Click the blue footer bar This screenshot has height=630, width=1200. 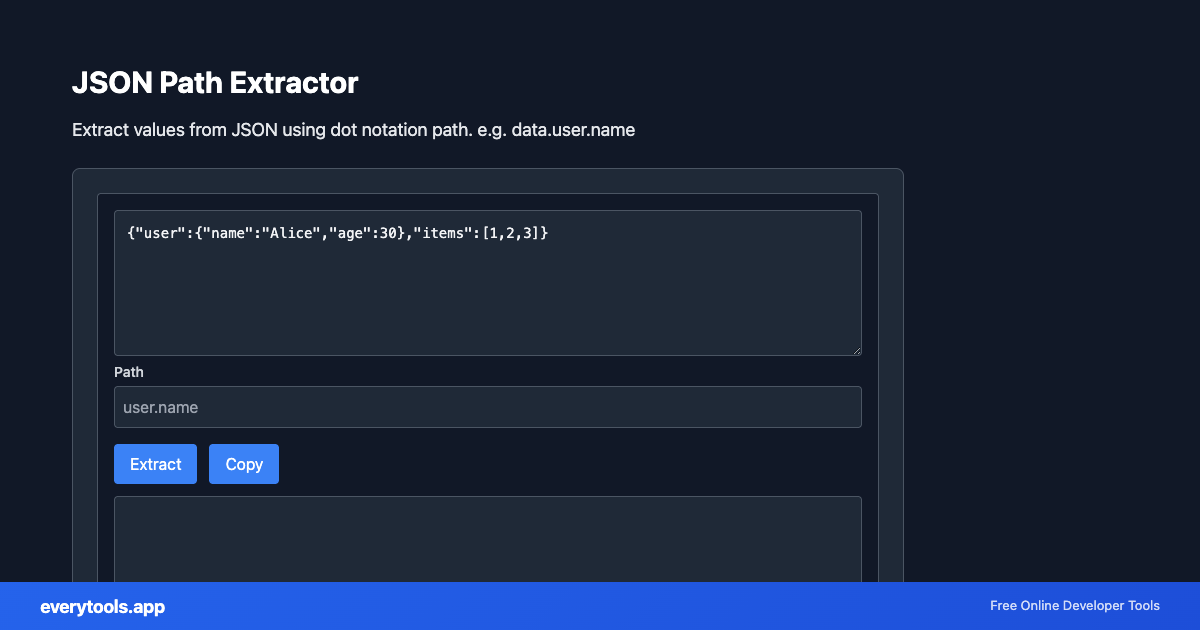600,606
